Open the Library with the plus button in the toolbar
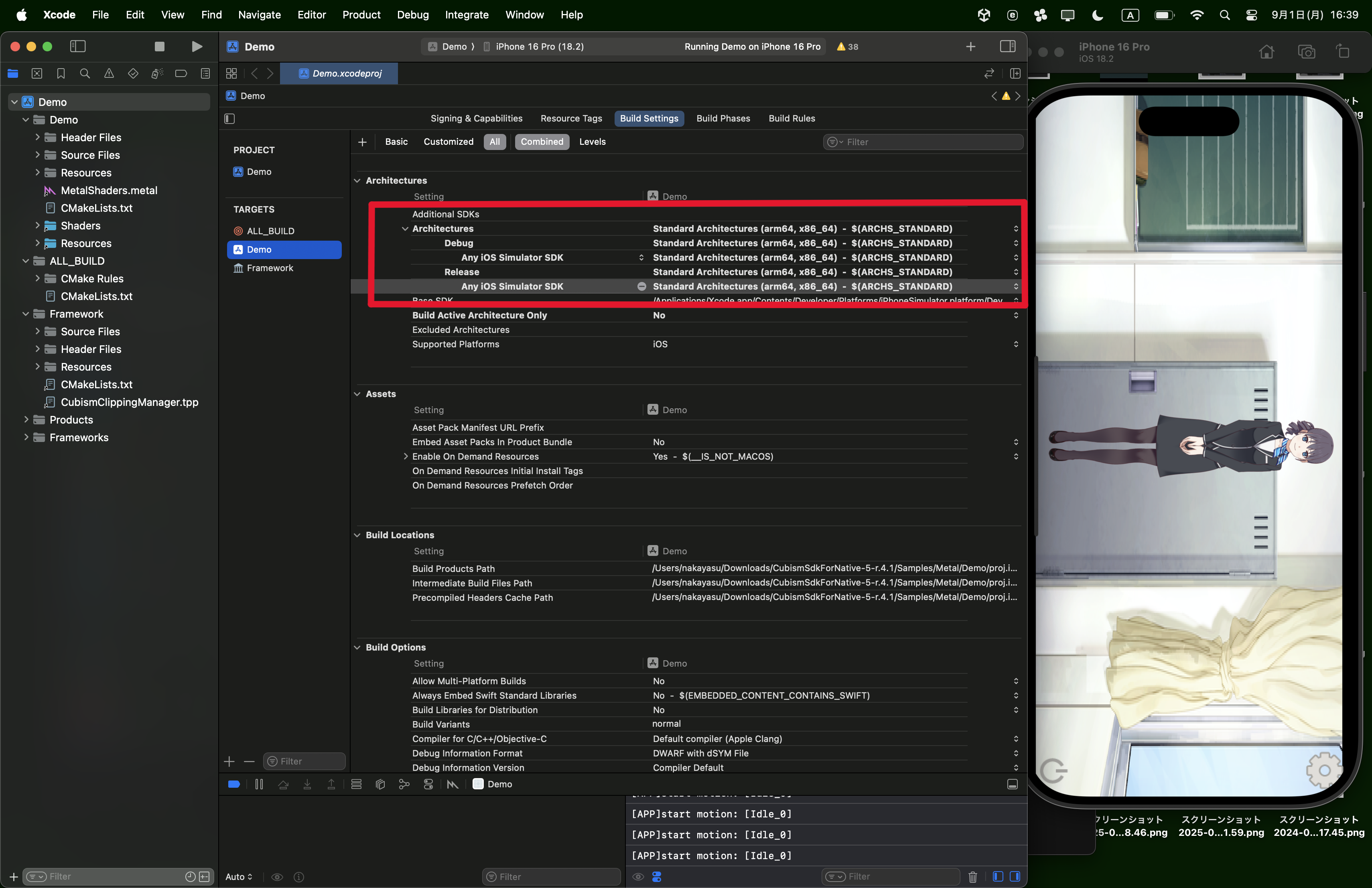The height and width of the screenshot is (888, 1372). coord(971,47)
